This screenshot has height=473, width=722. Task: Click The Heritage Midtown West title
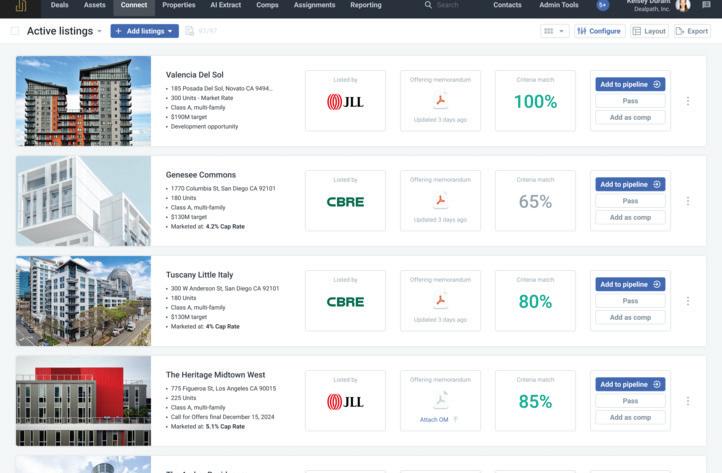(215, 374)
